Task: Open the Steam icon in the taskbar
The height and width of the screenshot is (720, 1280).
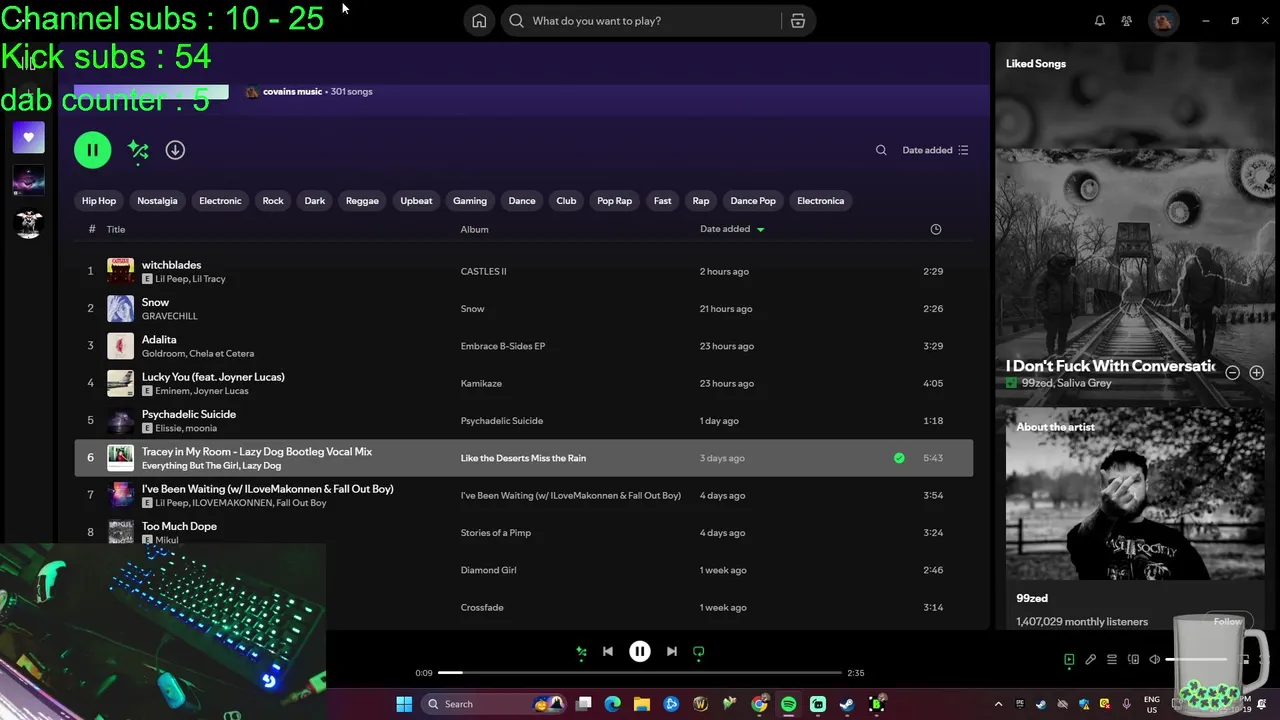Action: point(847,704)
